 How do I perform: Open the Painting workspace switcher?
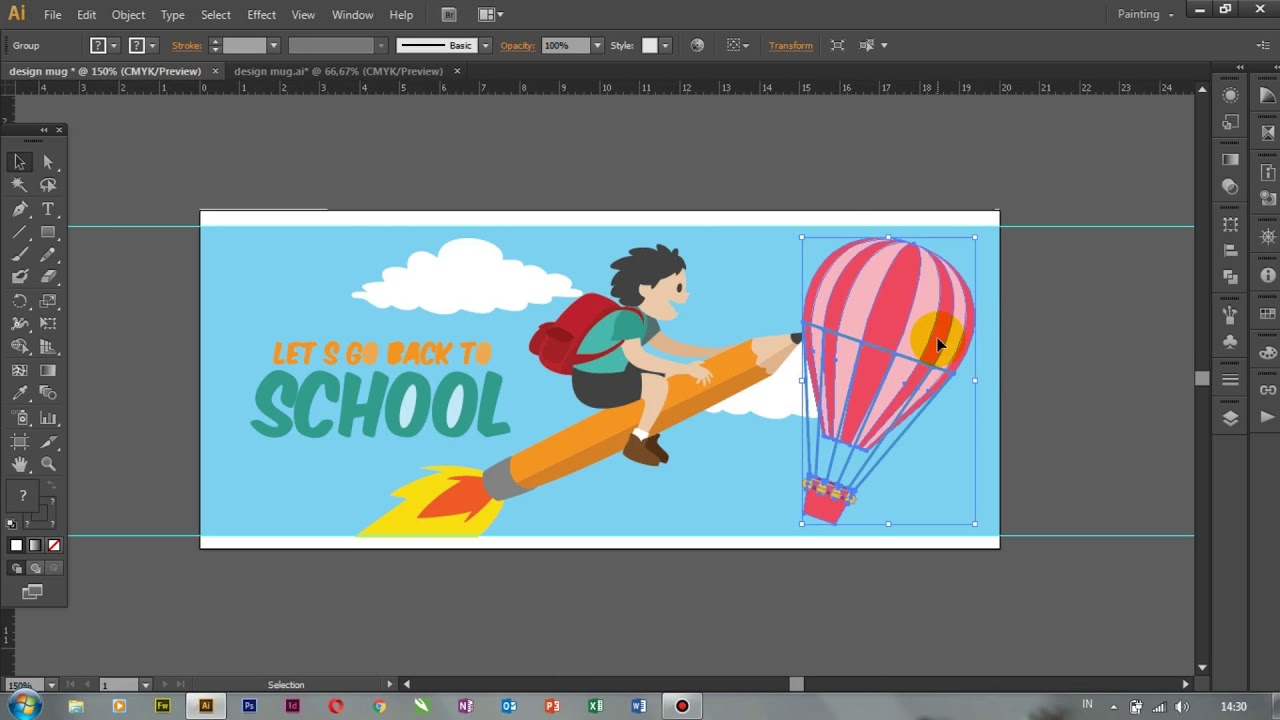click(1145, 14)
